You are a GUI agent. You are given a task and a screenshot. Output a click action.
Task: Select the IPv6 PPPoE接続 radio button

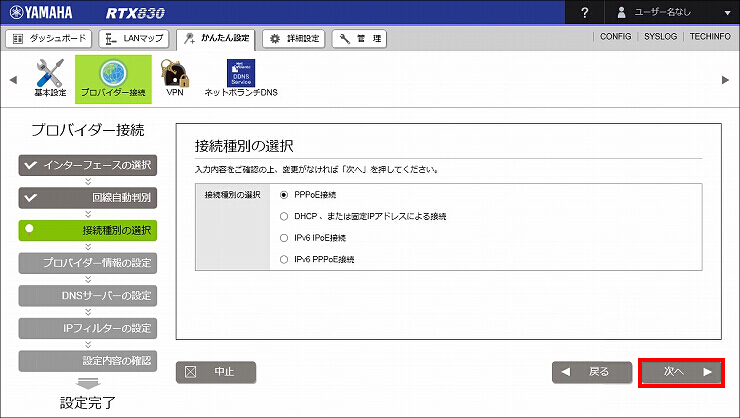click(x=284, y=259)
